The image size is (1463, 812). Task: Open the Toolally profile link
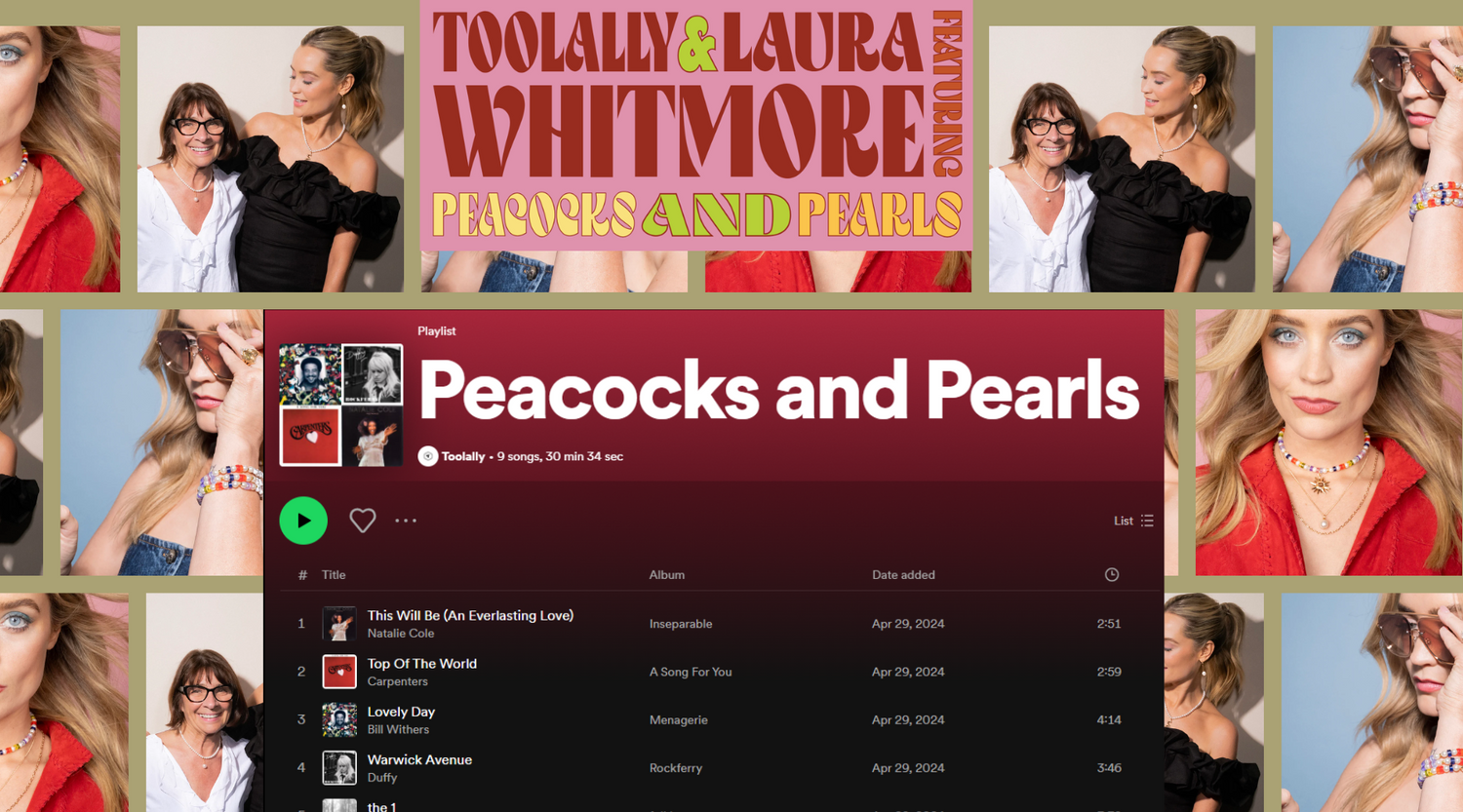(x=462, y=456)
